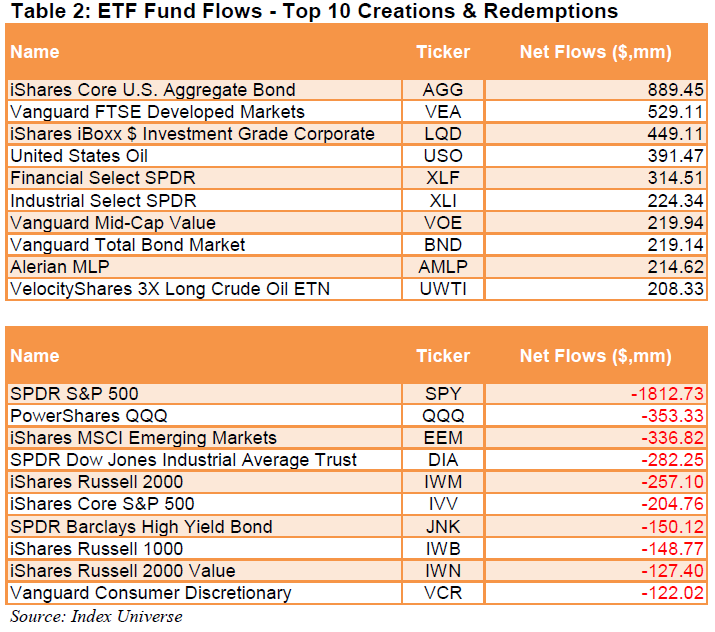Click the Vanguard FTSE Developed Markets name
This screenshot has height=632, width=715.
click(157, 112)
